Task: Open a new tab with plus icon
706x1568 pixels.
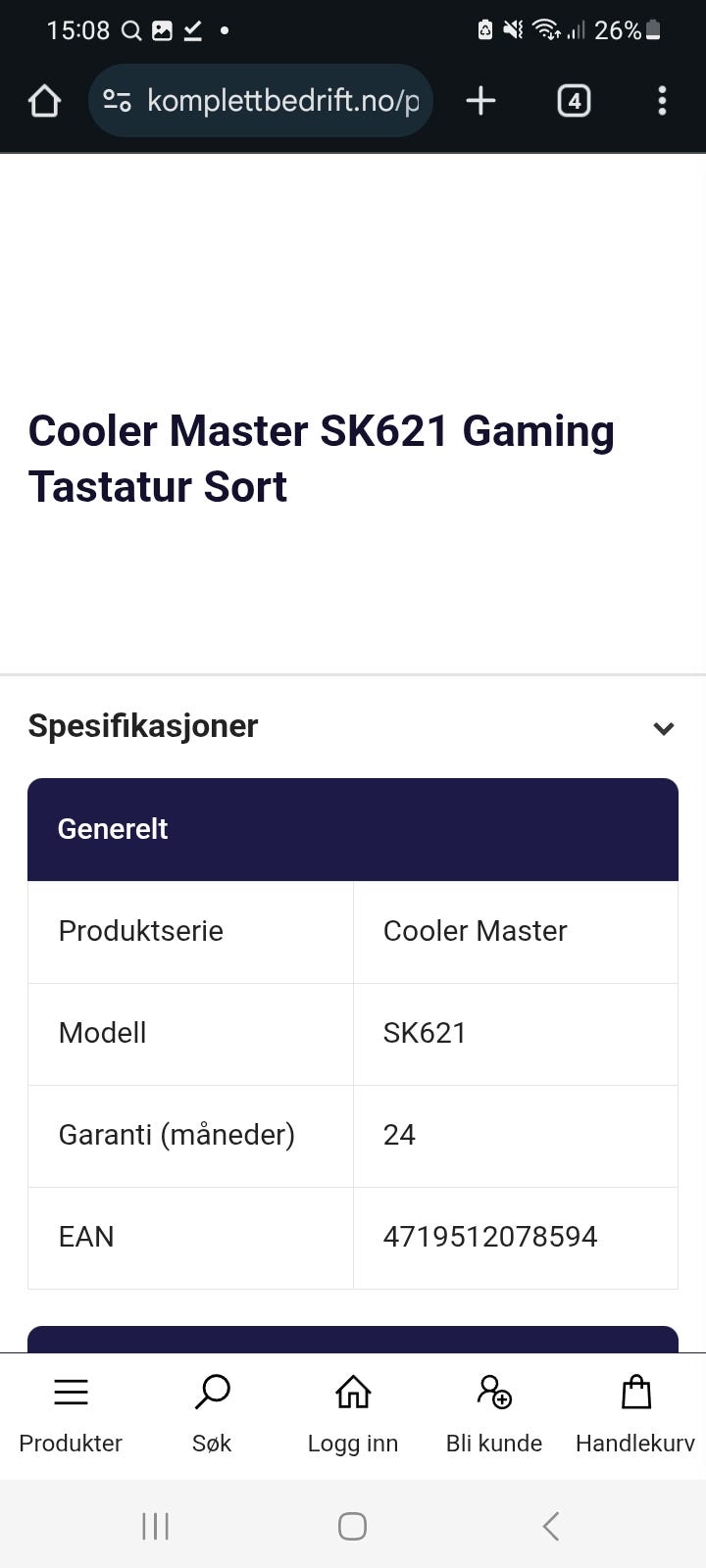Action: click(x=480, y=101)
